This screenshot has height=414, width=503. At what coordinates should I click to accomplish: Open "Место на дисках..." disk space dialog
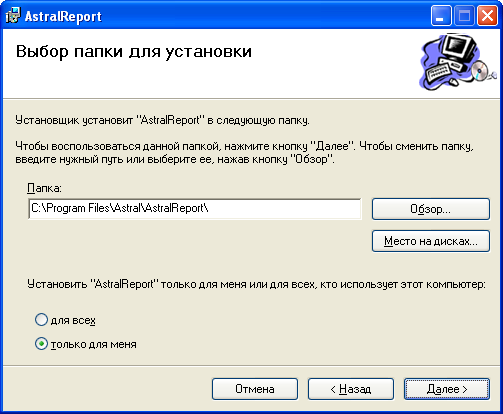(x=431, y=241)
